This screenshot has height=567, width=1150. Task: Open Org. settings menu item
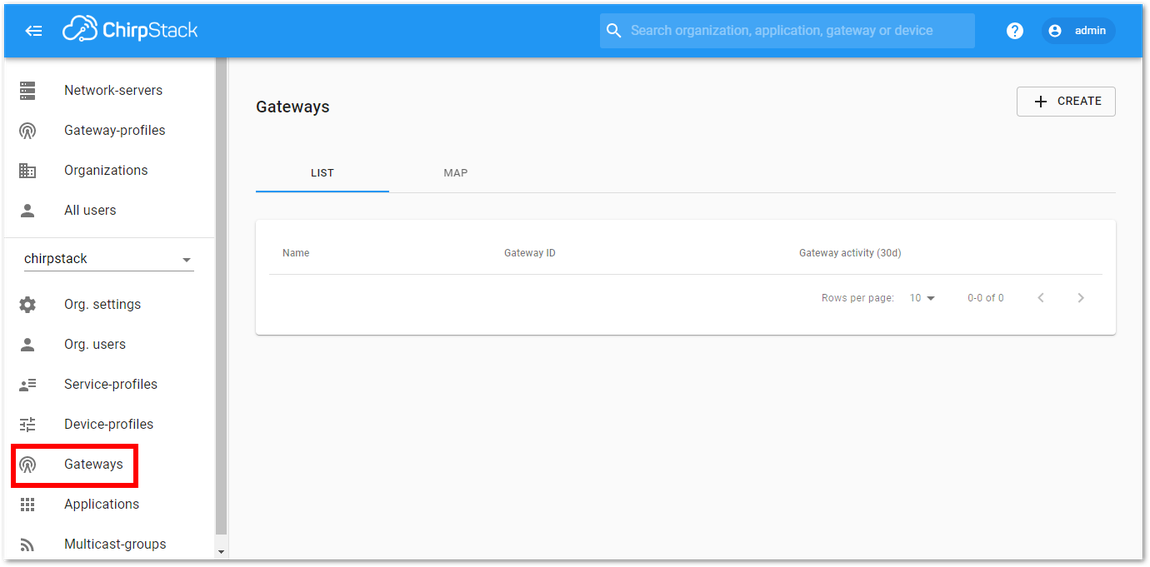point(109,304)
